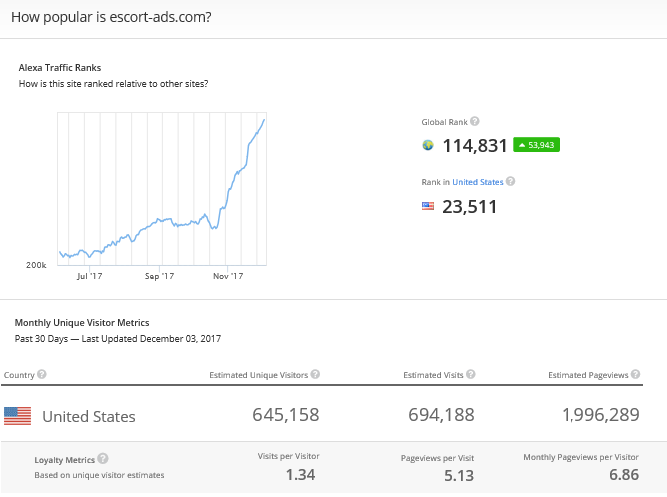Image resolution: width=667 pixels, height=497 pixels.
Task: Click the Alexa traffic rank line chart
Action: (x=162, y=189)
